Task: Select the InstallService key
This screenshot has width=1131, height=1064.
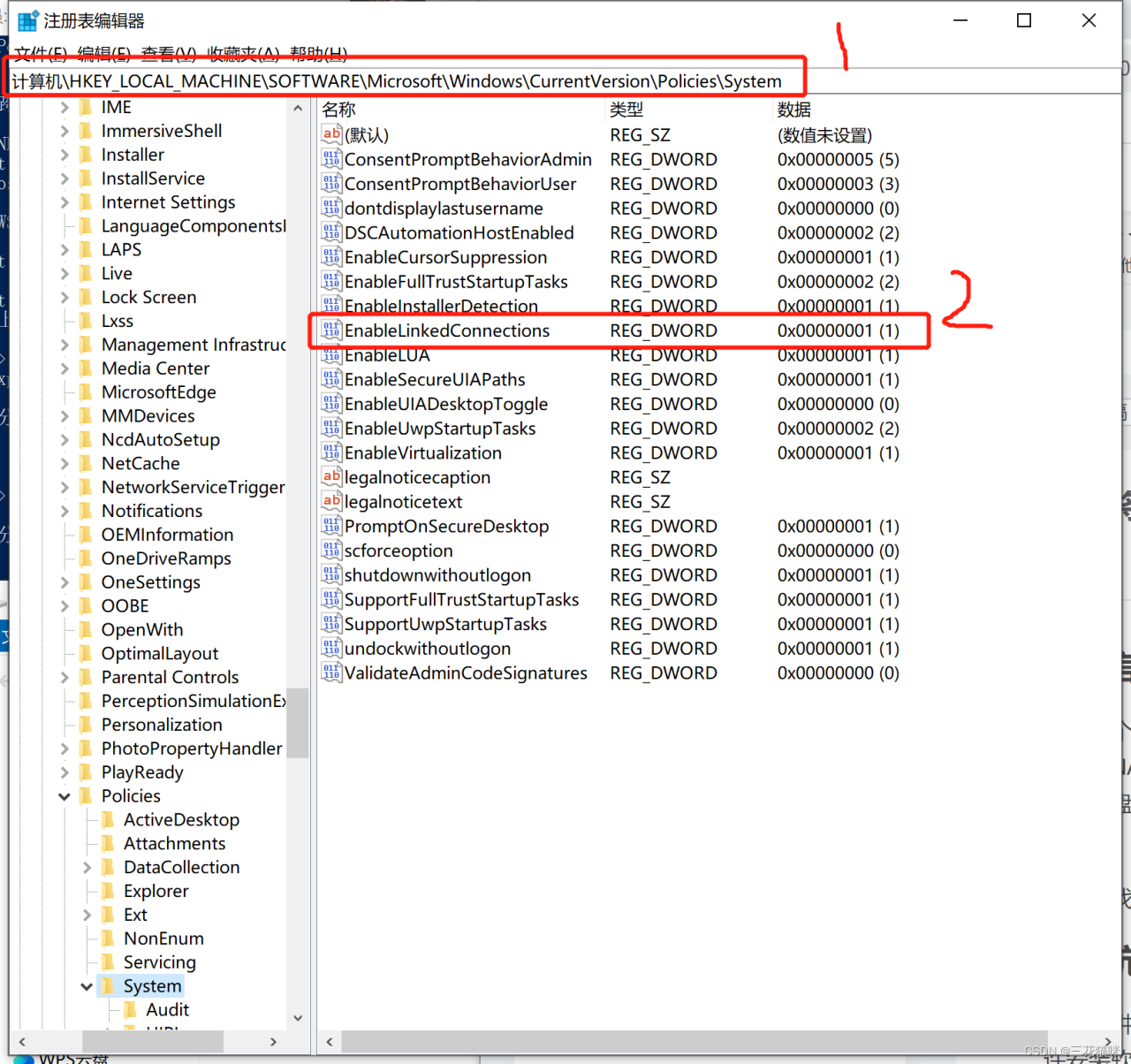Action: [153, 179]
